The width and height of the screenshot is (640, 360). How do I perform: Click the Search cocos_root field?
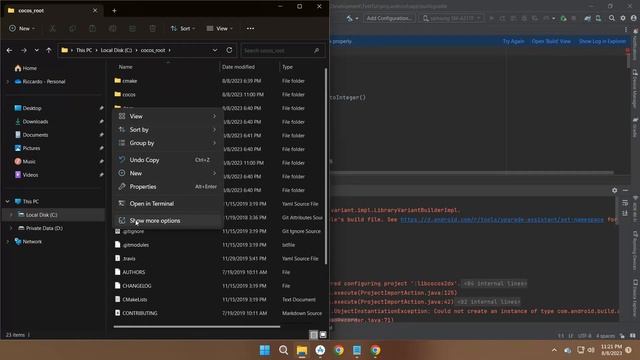(282, 50)
